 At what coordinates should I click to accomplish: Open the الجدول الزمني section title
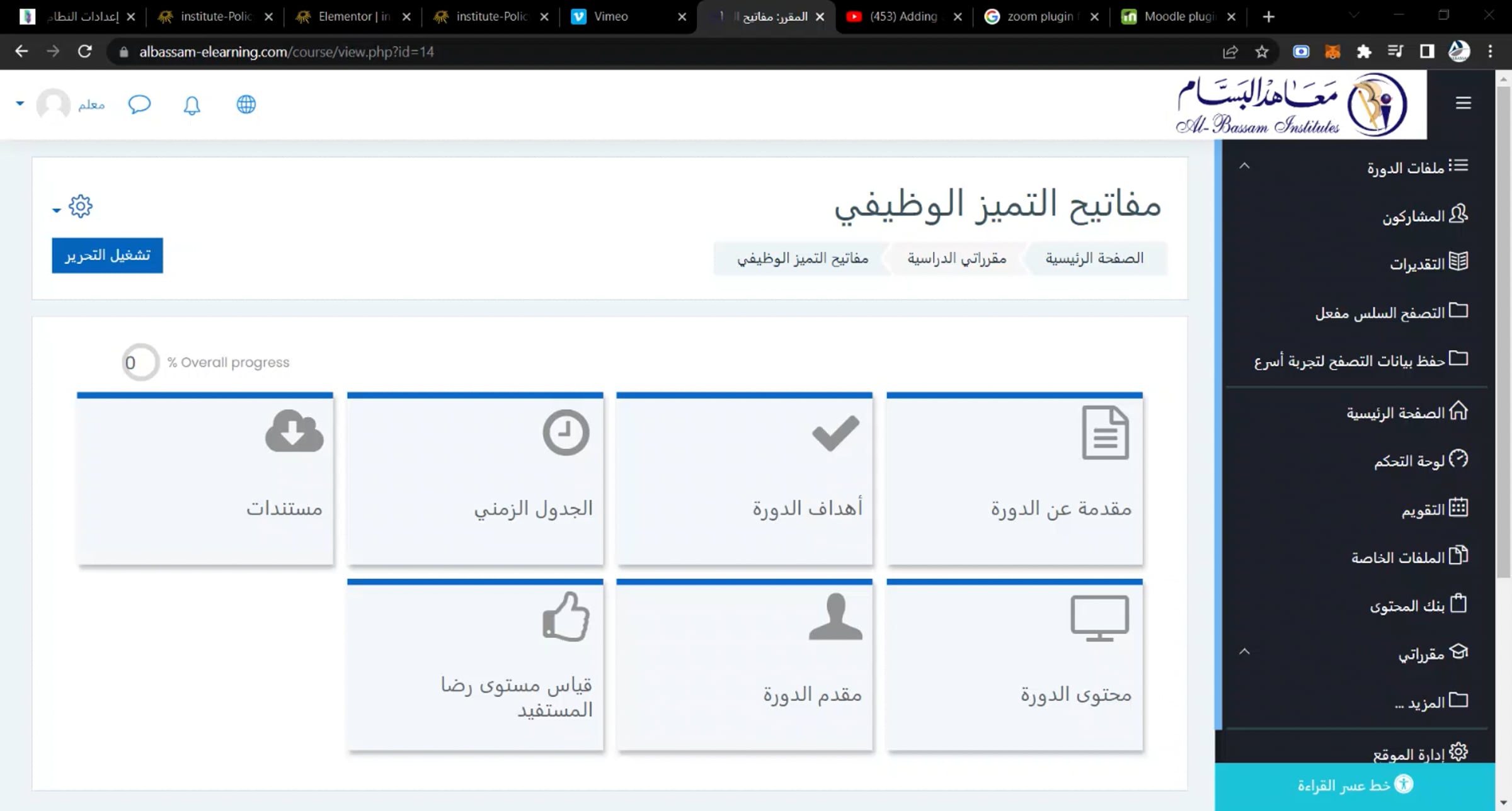pyautogui.click(x=534, y=508)
